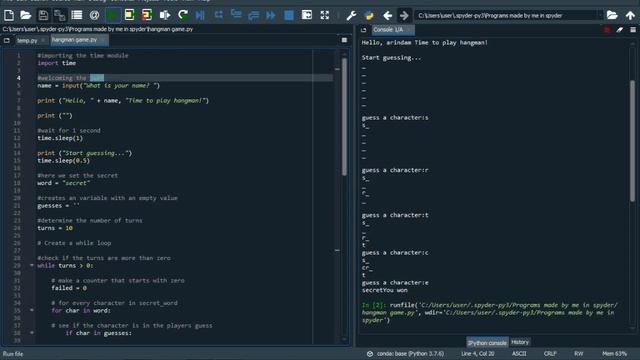Image resolution: width=640 pixels, height=360 pixels.
Task: Stop debugging with the square icon
Action: [x=289, y=16]
